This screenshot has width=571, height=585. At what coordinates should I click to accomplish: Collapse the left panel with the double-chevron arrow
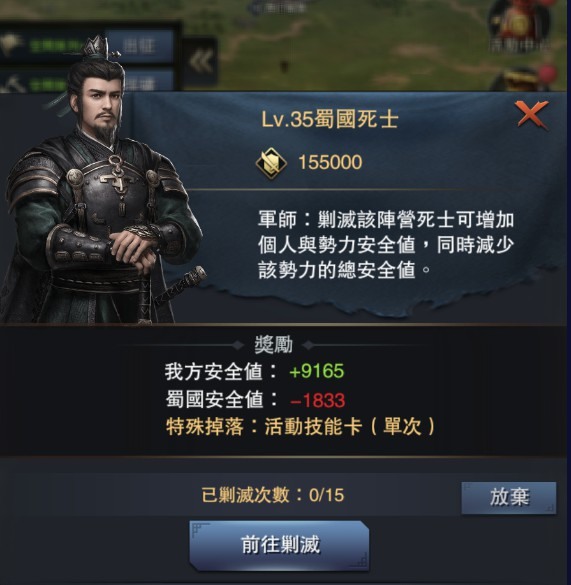point(200,61)
